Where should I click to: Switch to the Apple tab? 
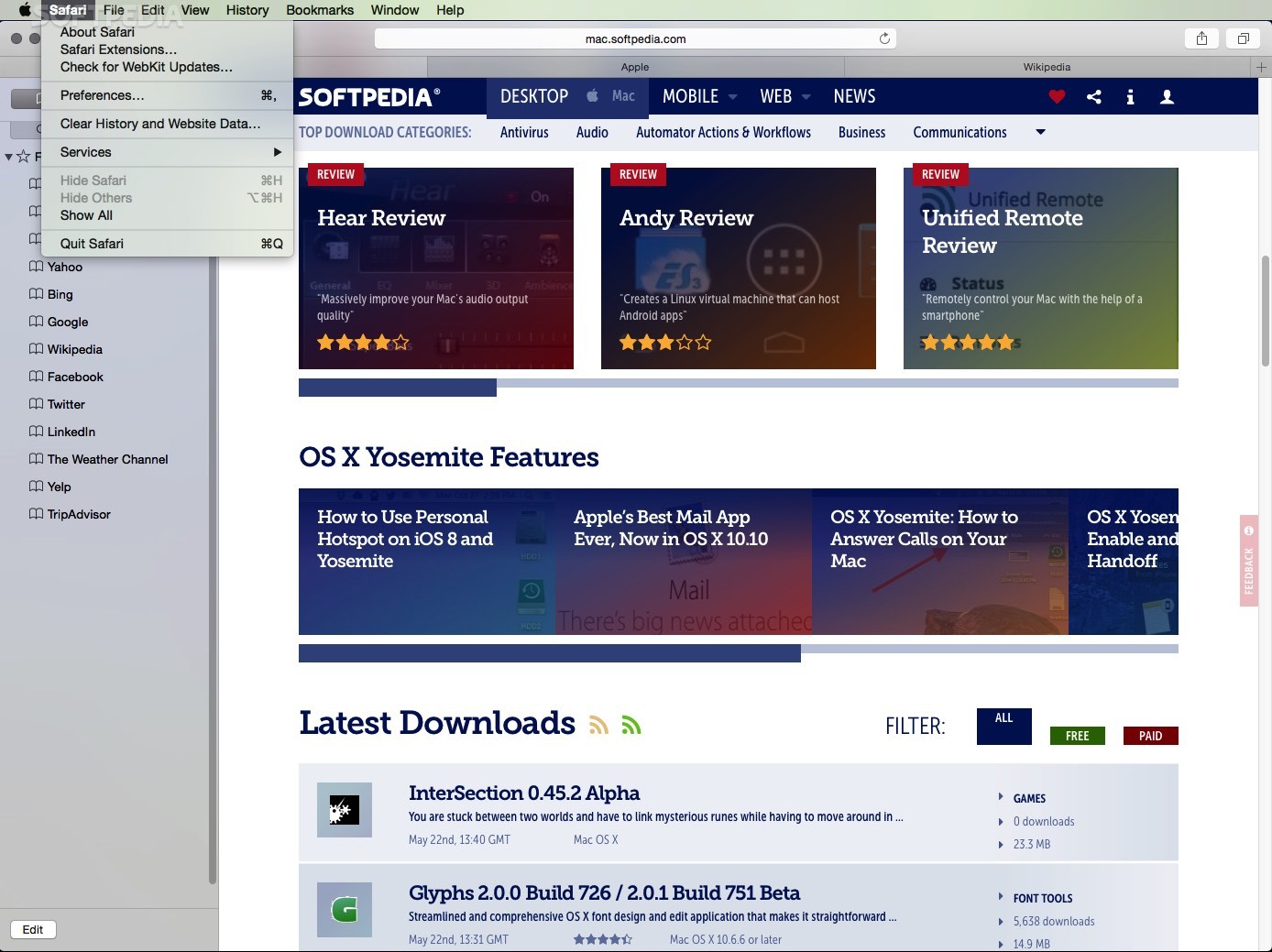point(634,67)
